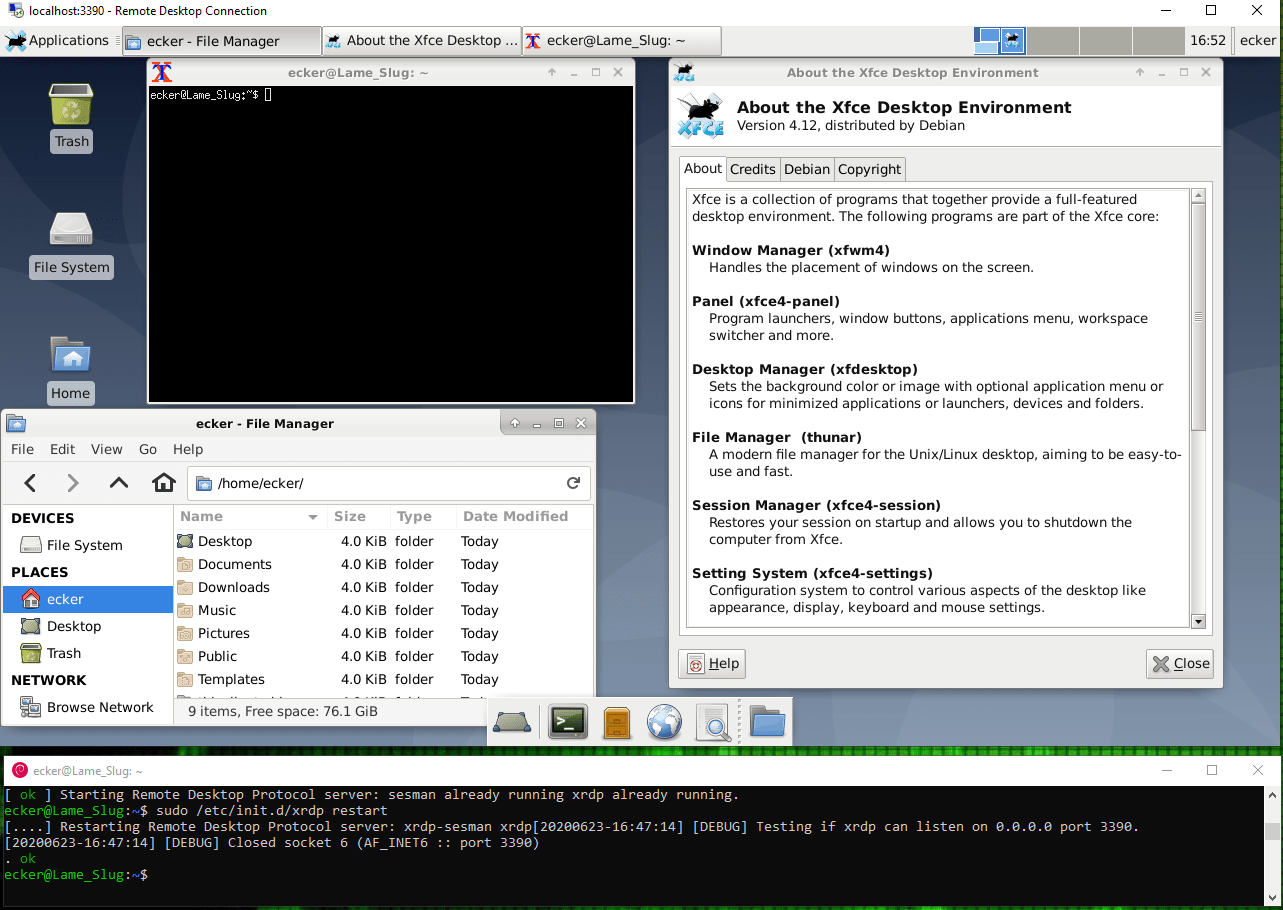1283x910 pixels.
Task: Reload the folder view in File Manager
Action: pyautogui.click(x=573, y=482)
